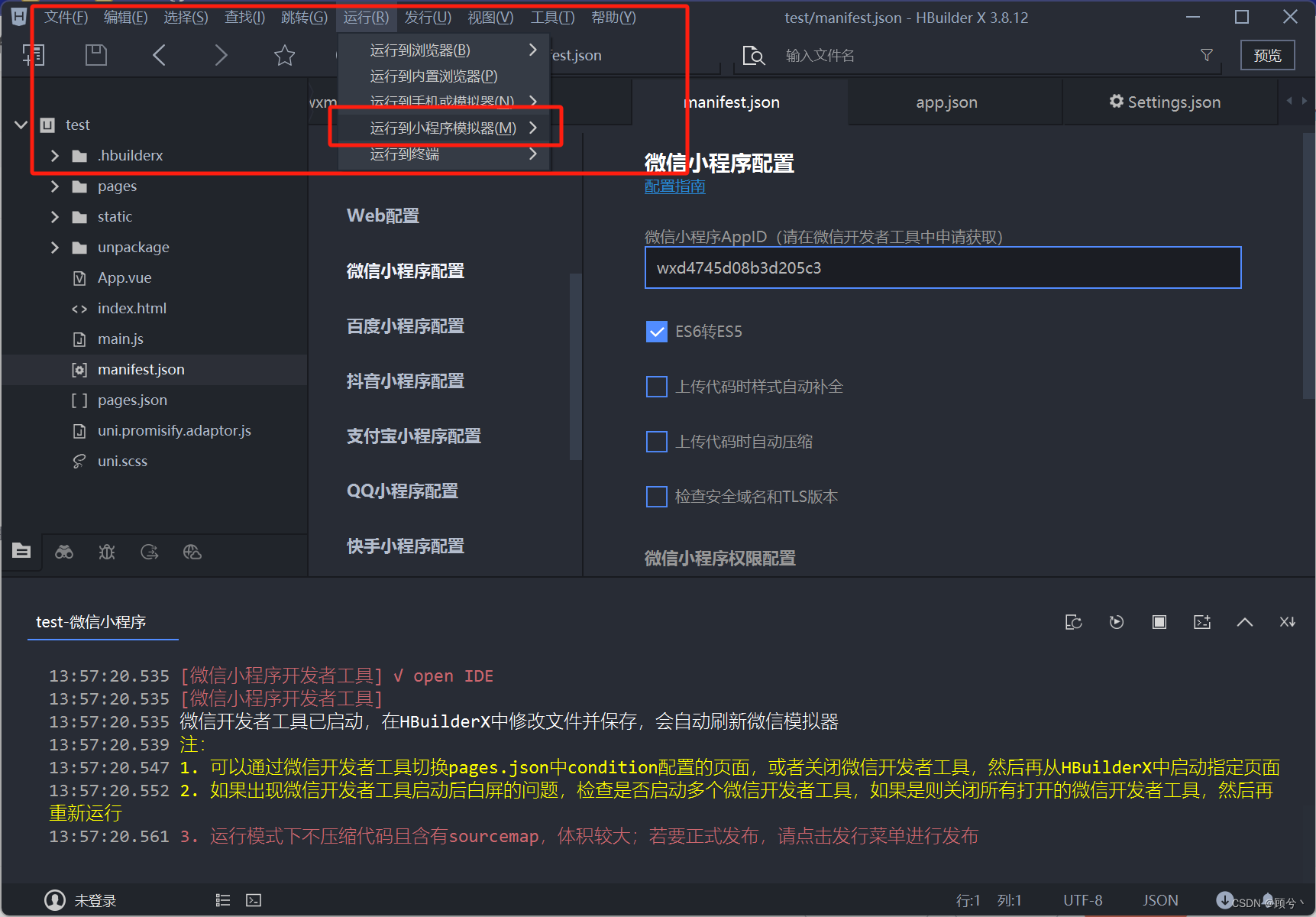Enable 检查安全域名和TLS版本 checkbox
The image size is (1316, 917).
[657, 497]
